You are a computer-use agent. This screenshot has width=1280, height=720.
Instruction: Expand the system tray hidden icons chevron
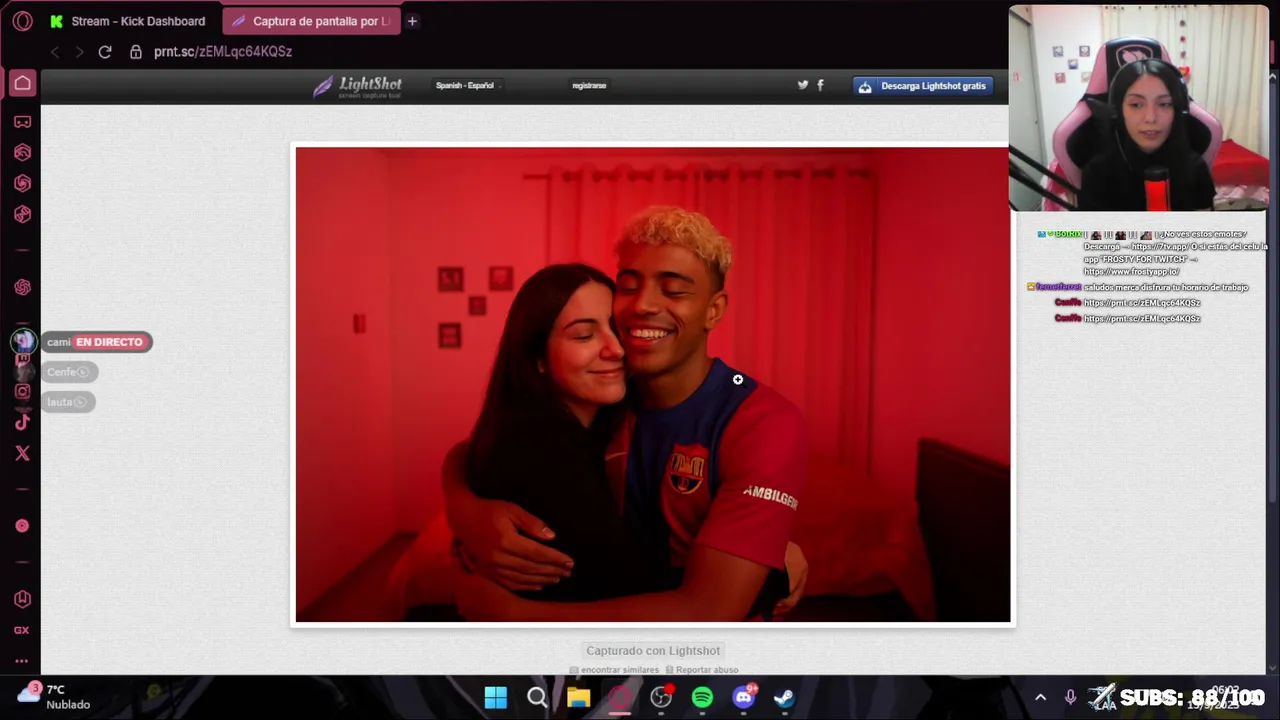pos(1040,697)
